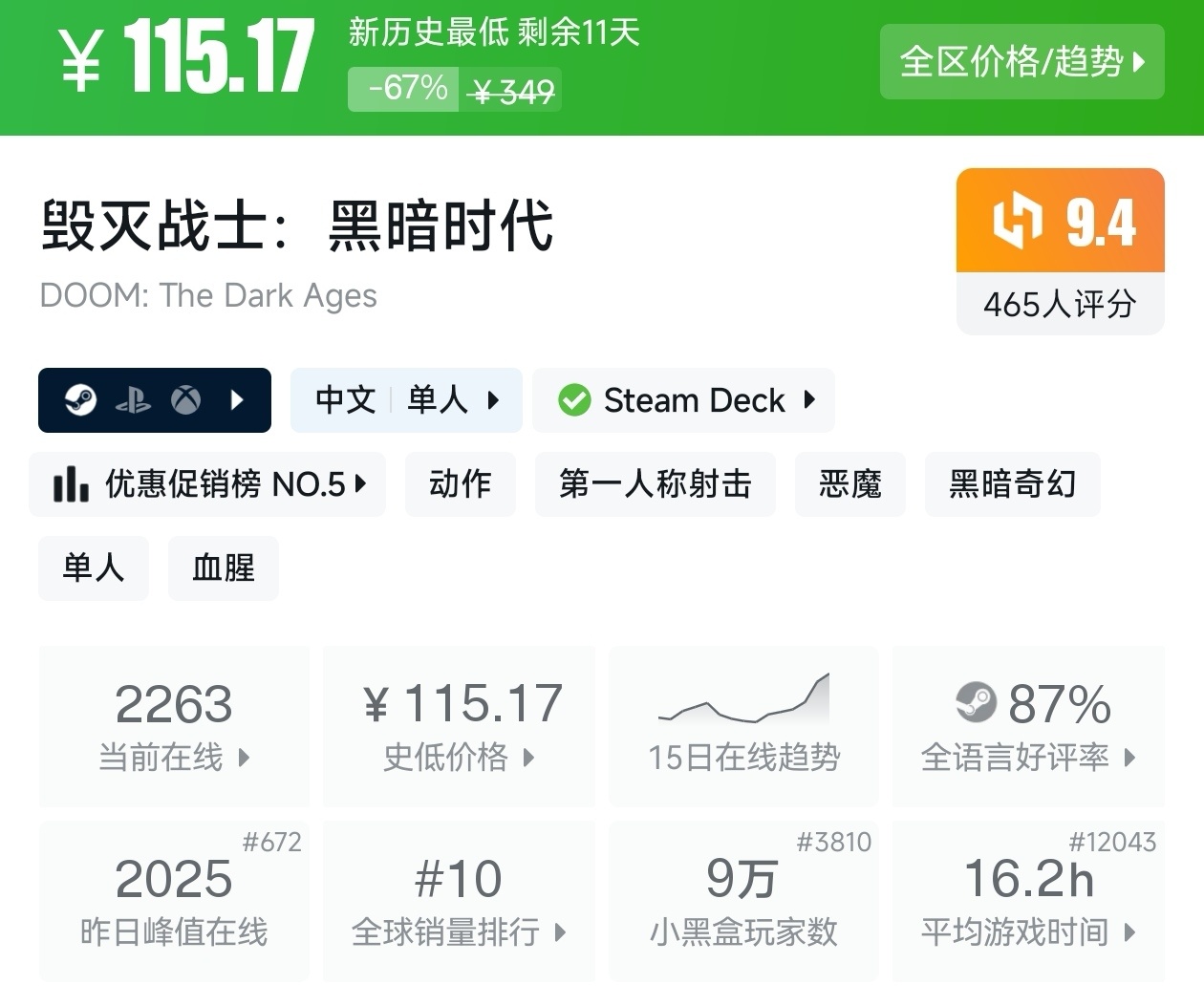
Task: Click the Steam icon beside 87%
Action: pos(976,703)
